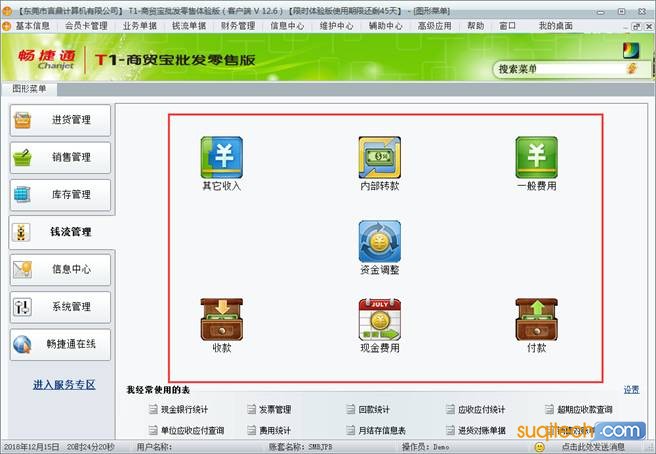Click the 进入服务专区 link

point(64,385)
